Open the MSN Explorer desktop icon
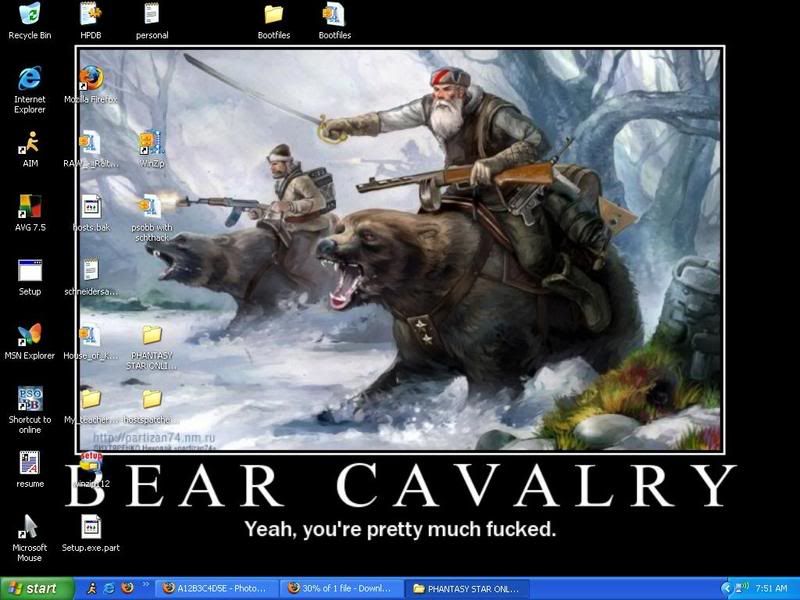The image size is (800, 600). pos(30,335)
